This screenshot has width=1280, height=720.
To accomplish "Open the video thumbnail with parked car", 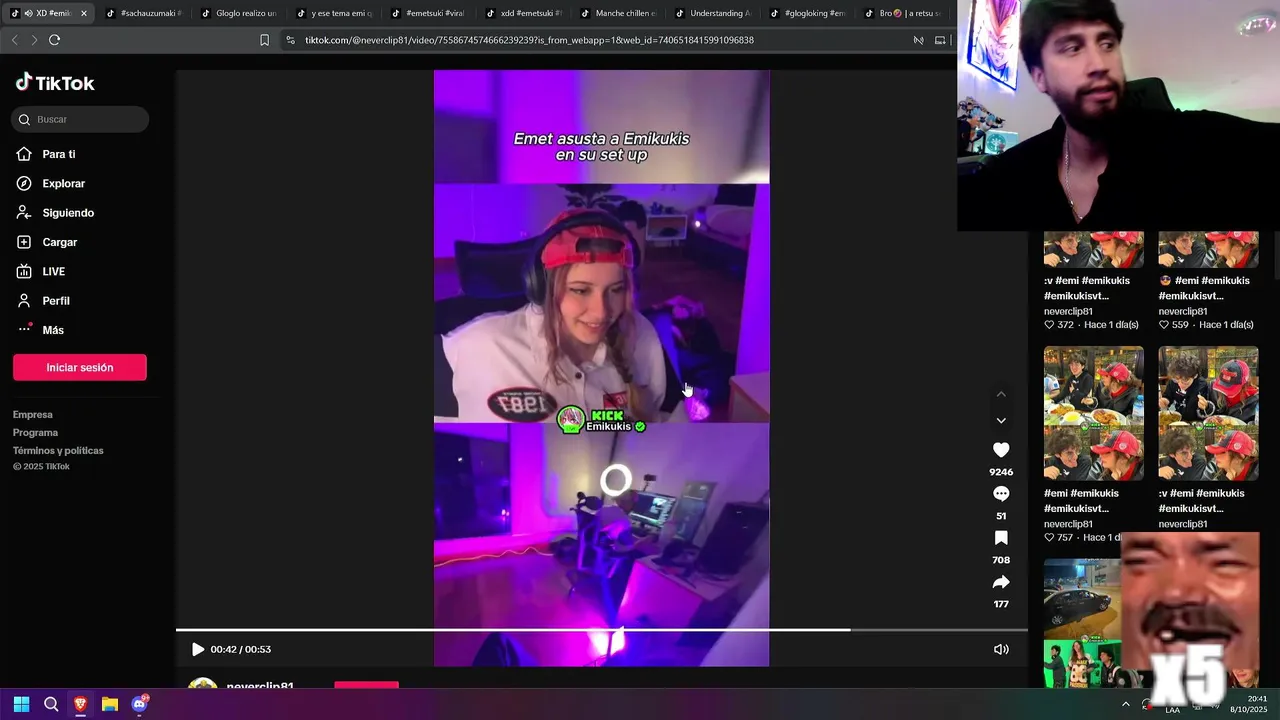I will 1082,623.
